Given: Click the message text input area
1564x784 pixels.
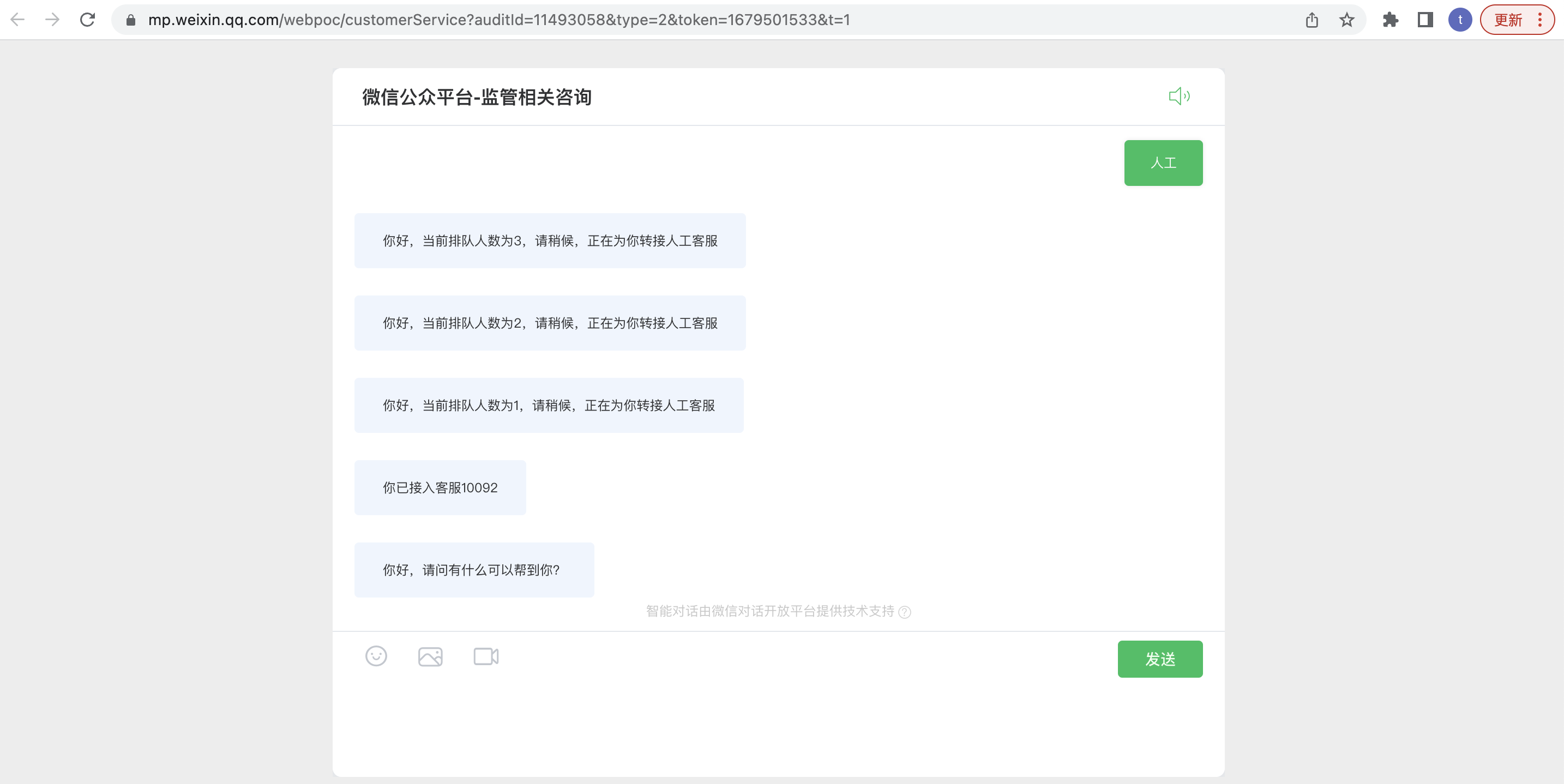Looking at the screenshot, I should click(729, 722).
